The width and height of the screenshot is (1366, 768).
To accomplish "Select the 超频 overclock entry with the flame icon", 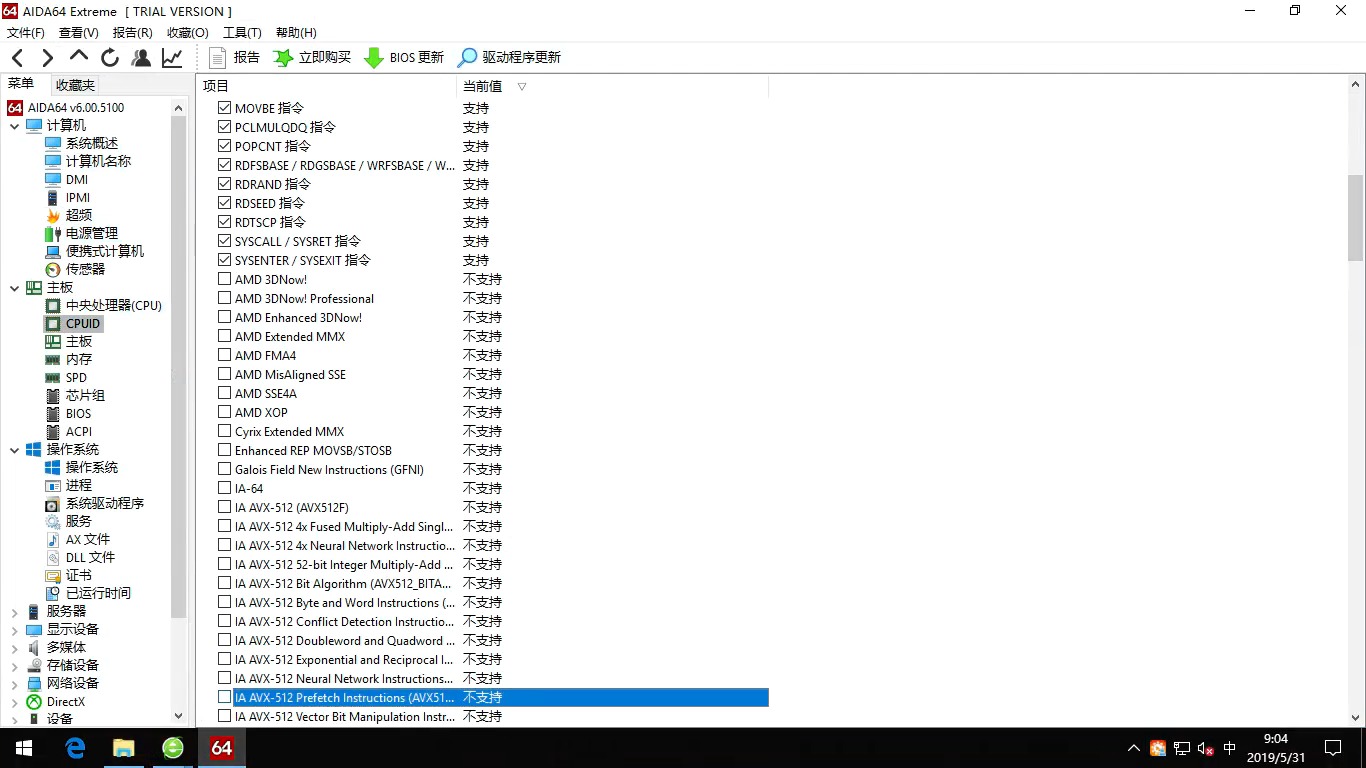I will [69, 215].
